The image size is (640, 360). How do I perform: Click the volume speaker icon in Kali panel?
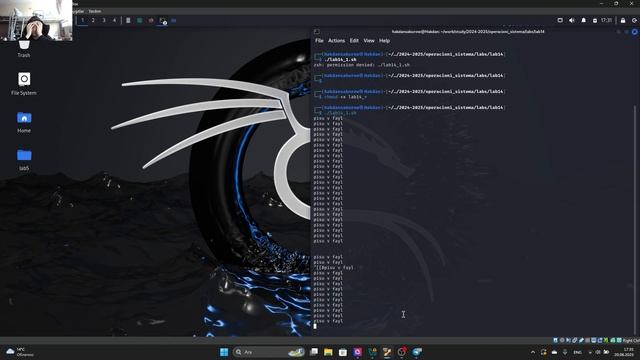pyautogui.click(x=572, y=20)
